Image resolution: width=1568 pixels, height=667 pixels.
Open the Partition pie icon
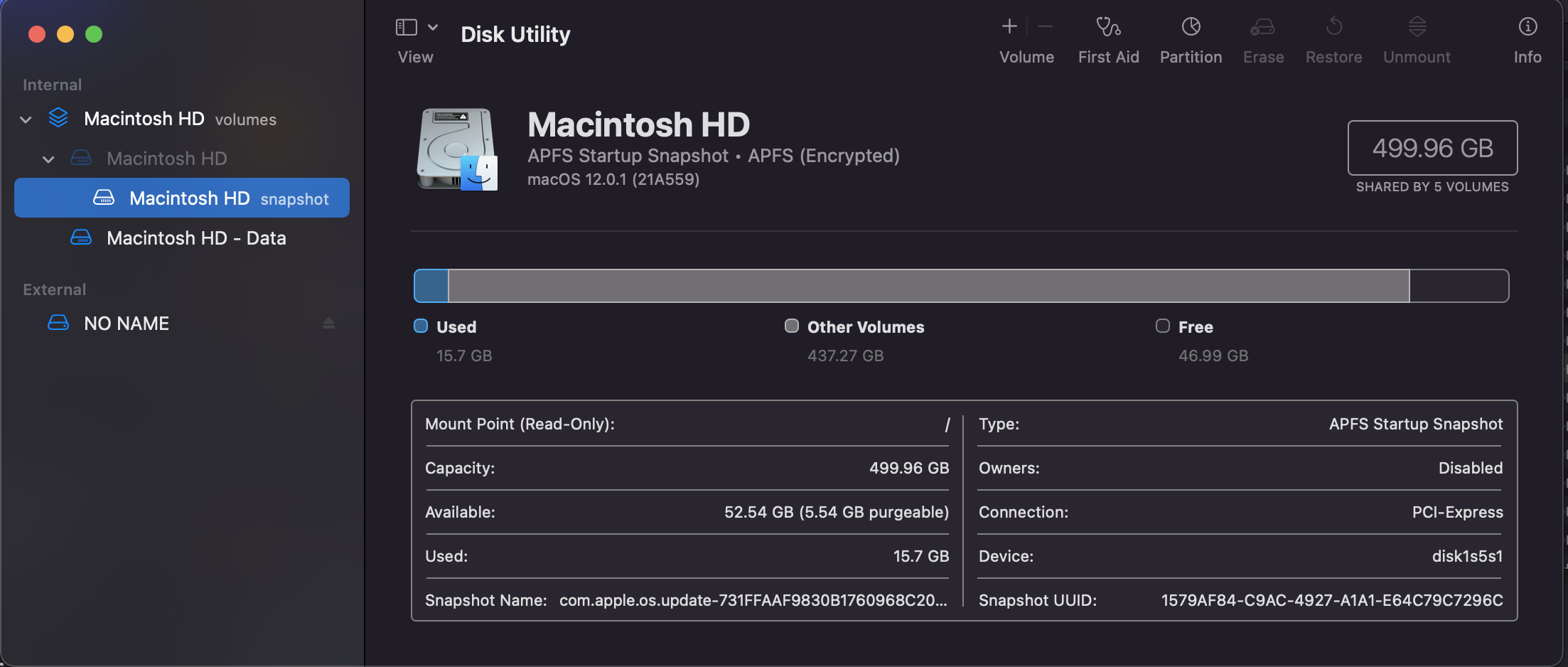tap(1191, 26)
